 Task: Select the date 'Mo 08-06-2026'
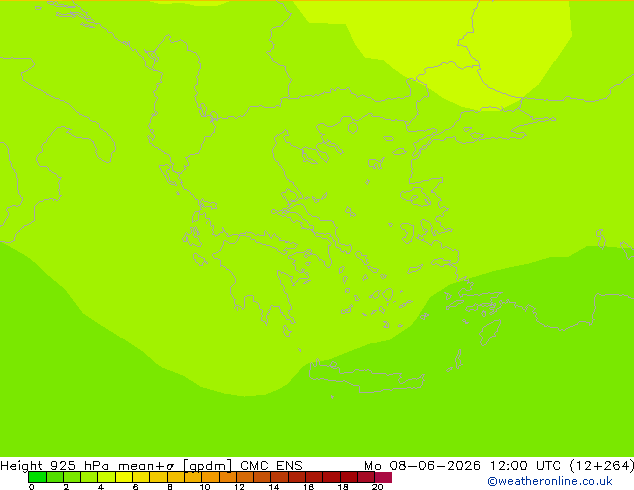pos(422,465)
